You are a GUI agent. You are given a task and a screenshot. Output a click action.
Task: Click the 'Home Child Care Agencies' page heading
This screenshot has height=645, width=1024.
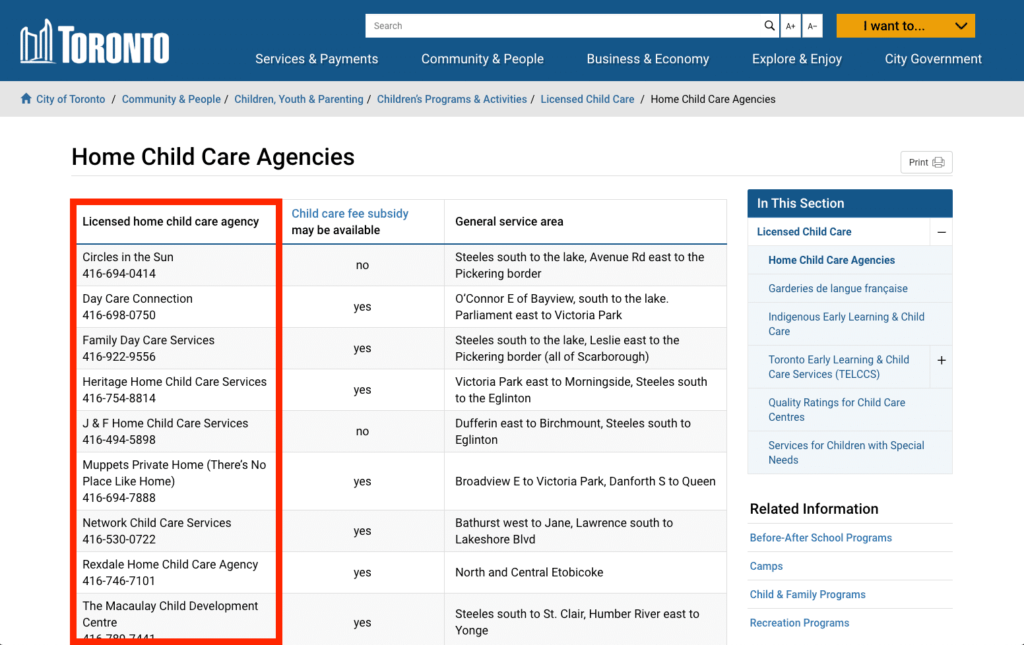pyautogui.click(x=213, y=157)
